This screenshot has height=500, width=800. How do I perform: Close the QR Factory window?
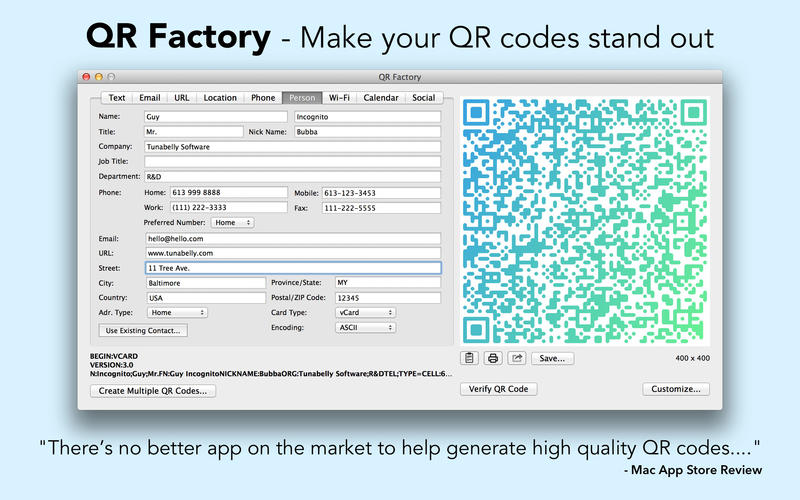[86, 77]
